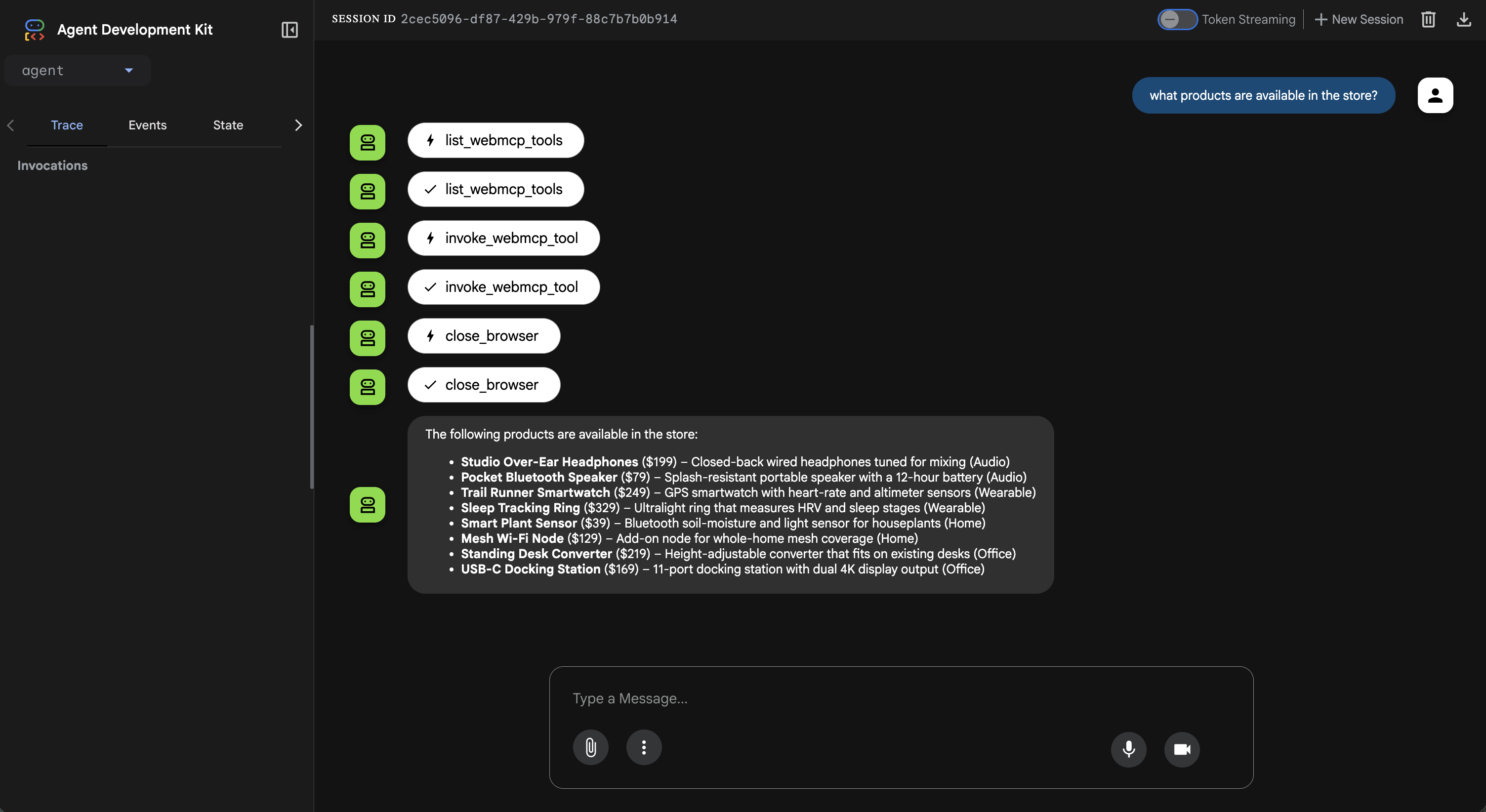The width and height of the screenshot is (1486, 812).
Task: Click the Agent Development Kit title text
Action: [x=135, y=30]
